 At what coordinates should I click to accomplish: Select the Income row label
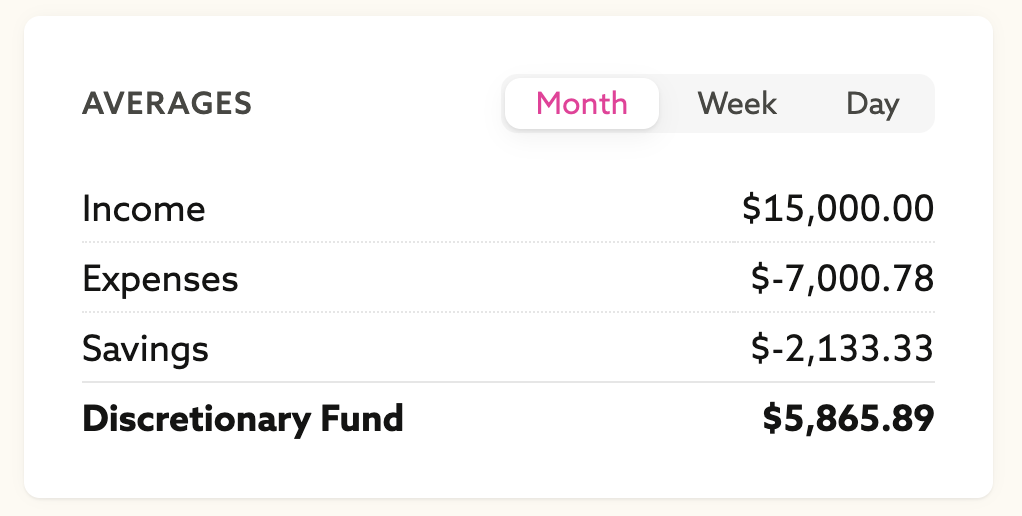click(x=143, y=209)
